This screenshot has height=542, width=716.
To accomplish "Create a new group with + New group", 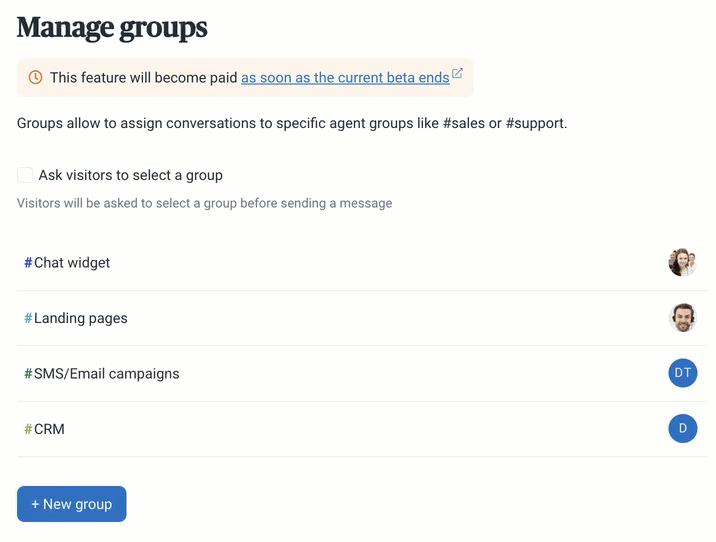I will click(x=72, y=504).
